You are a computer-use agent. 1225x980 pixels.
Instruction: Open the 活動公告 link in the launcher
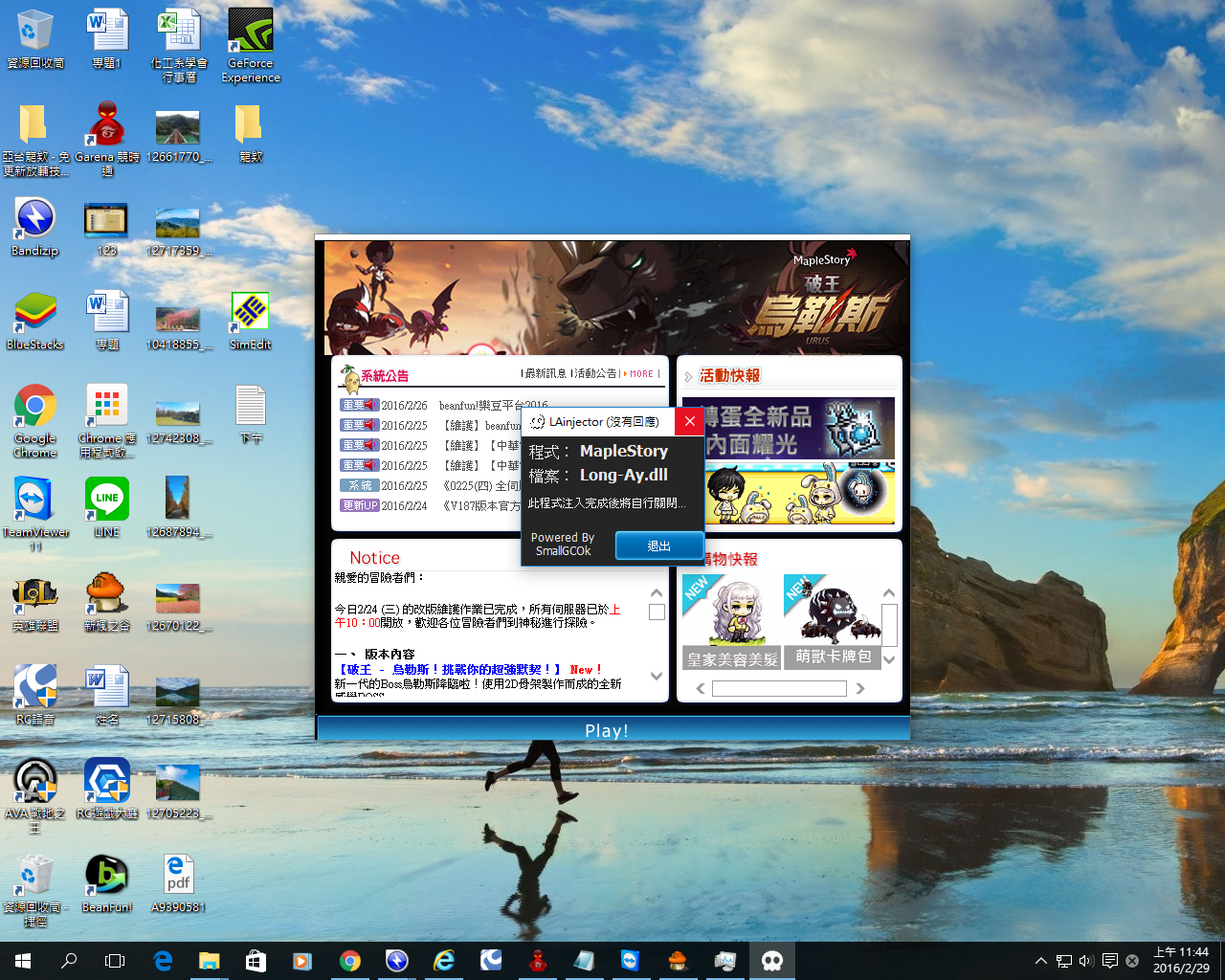(x=595, y=374)
